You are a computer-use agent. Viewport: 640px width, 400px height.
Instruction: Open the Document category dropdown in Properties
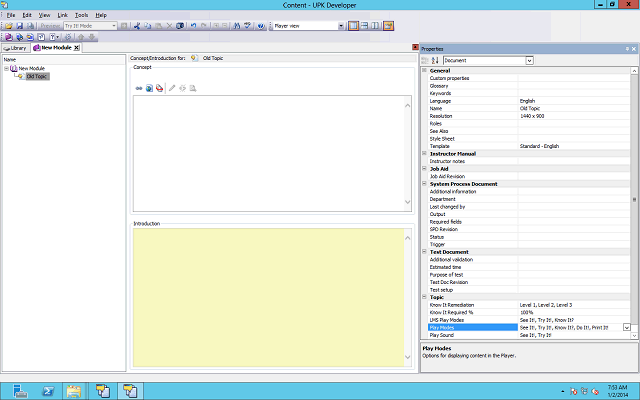529,61
